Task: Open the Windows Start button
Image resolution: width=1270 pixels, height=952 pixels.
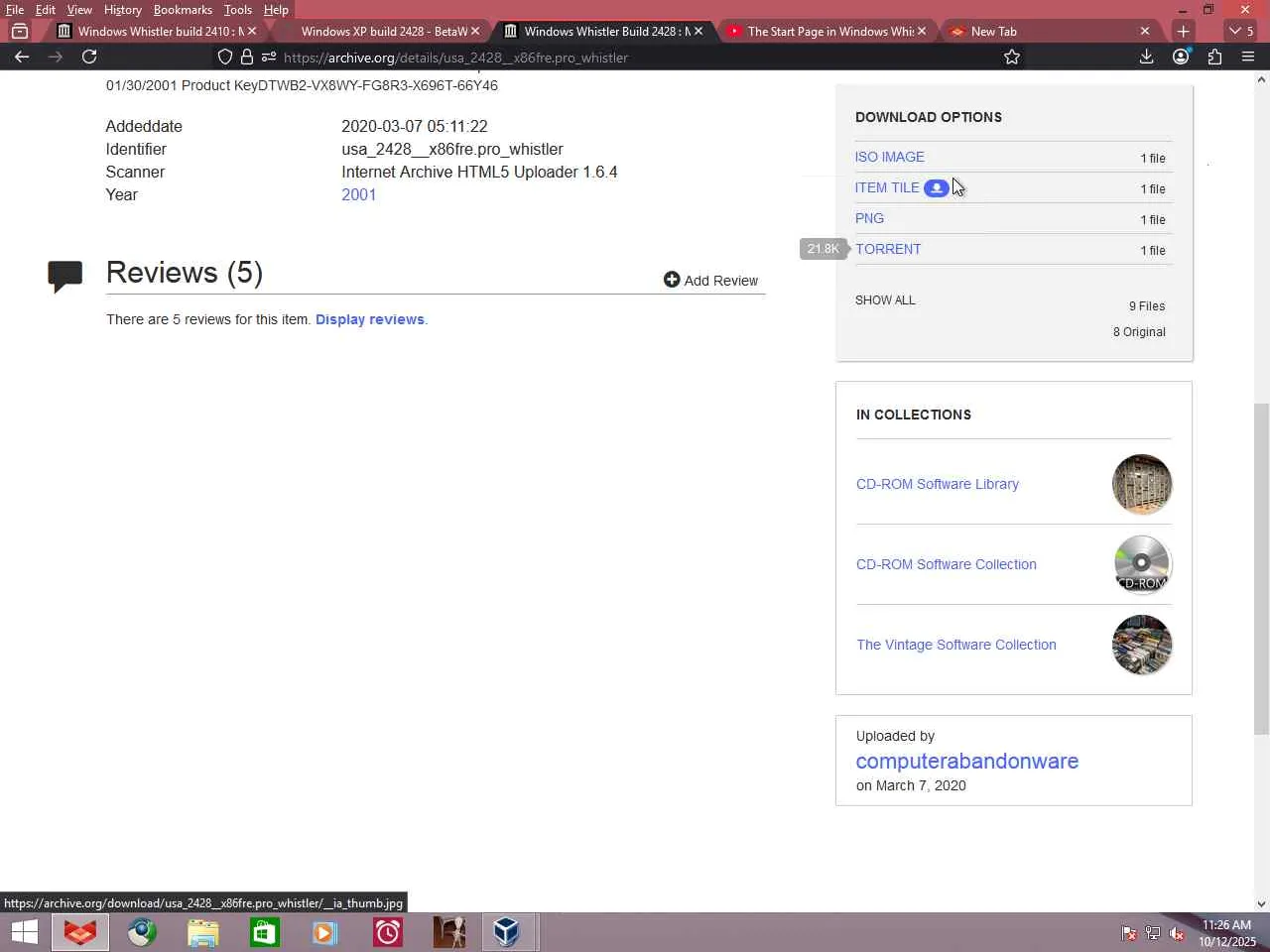Action: click(25, 932)
